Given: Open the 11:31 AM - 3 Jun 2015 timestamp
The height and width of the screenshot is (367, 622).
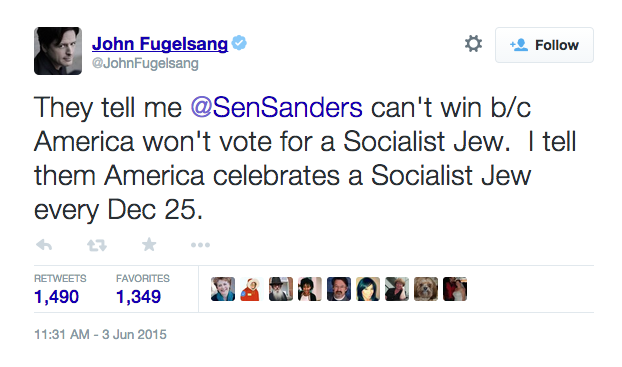Looking at the screenshot, I should click(100, 334).
